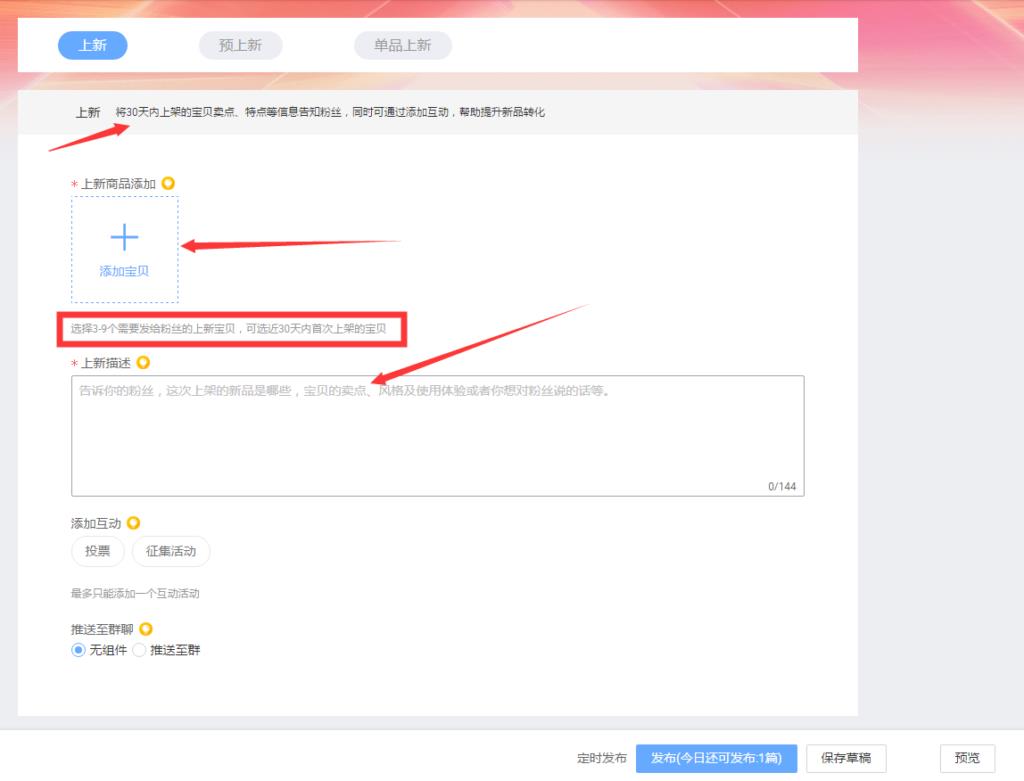Click the 上新描述 field label
This screenshot has width=1024, height=781.
pyautogui.click(x=106, y=362)
